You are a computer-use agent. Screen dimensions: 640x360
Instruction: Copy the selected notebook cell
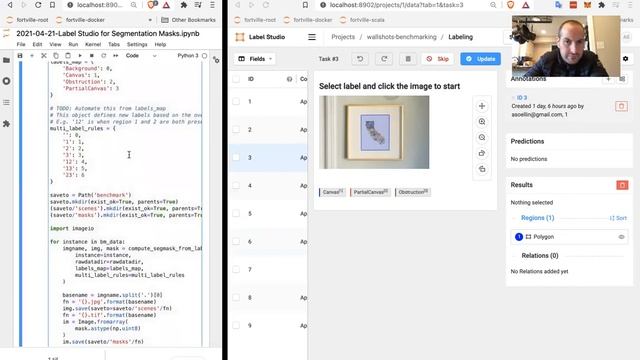click(x=56, y=56)
